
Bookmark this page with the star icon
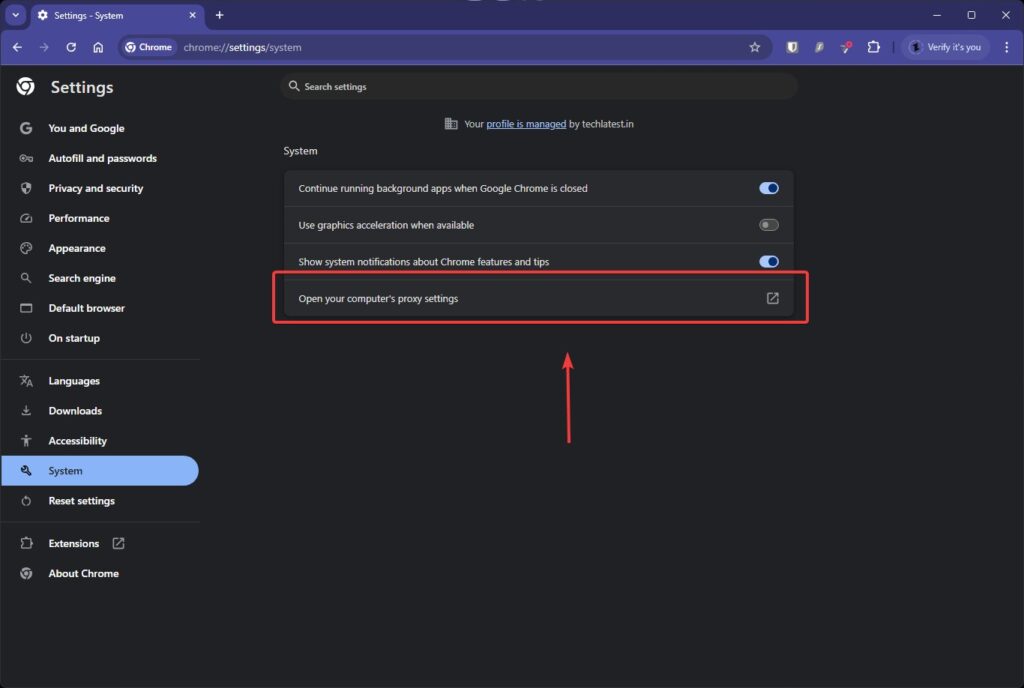tap(755, 47)
